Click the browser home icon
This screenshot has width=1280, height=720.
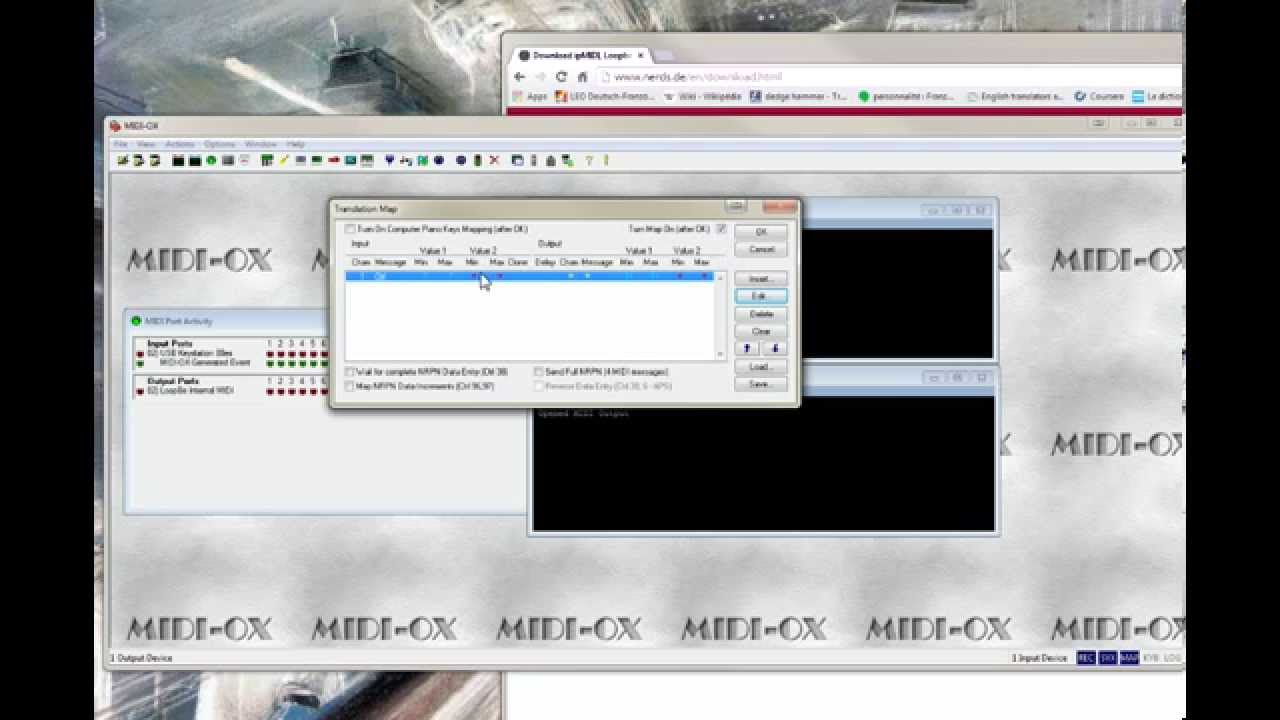click(582, 77)
